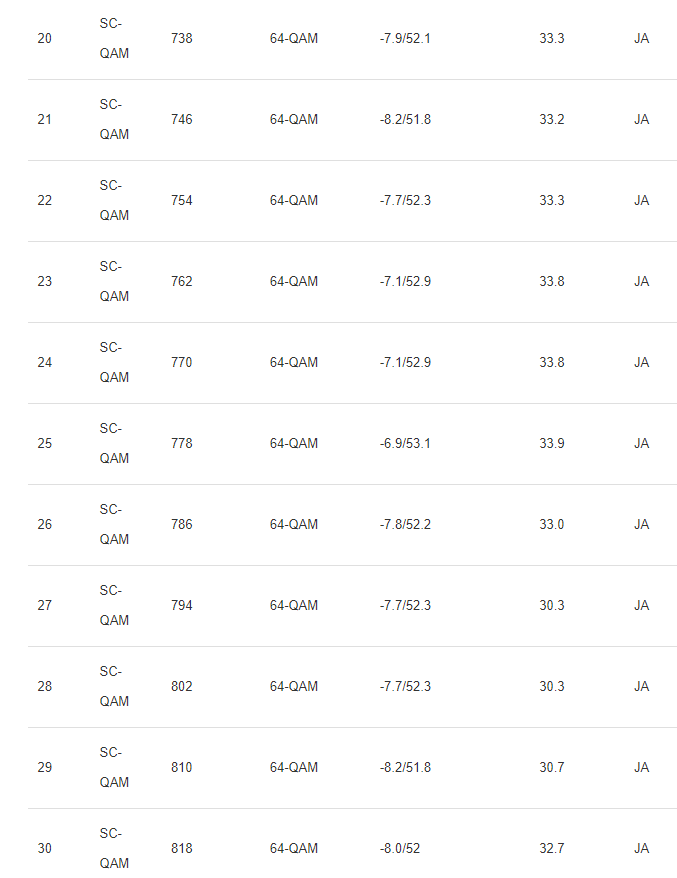The image size is (677, 878).
Task: Click the JA status in channel 27 row
Action: (641, 606)
